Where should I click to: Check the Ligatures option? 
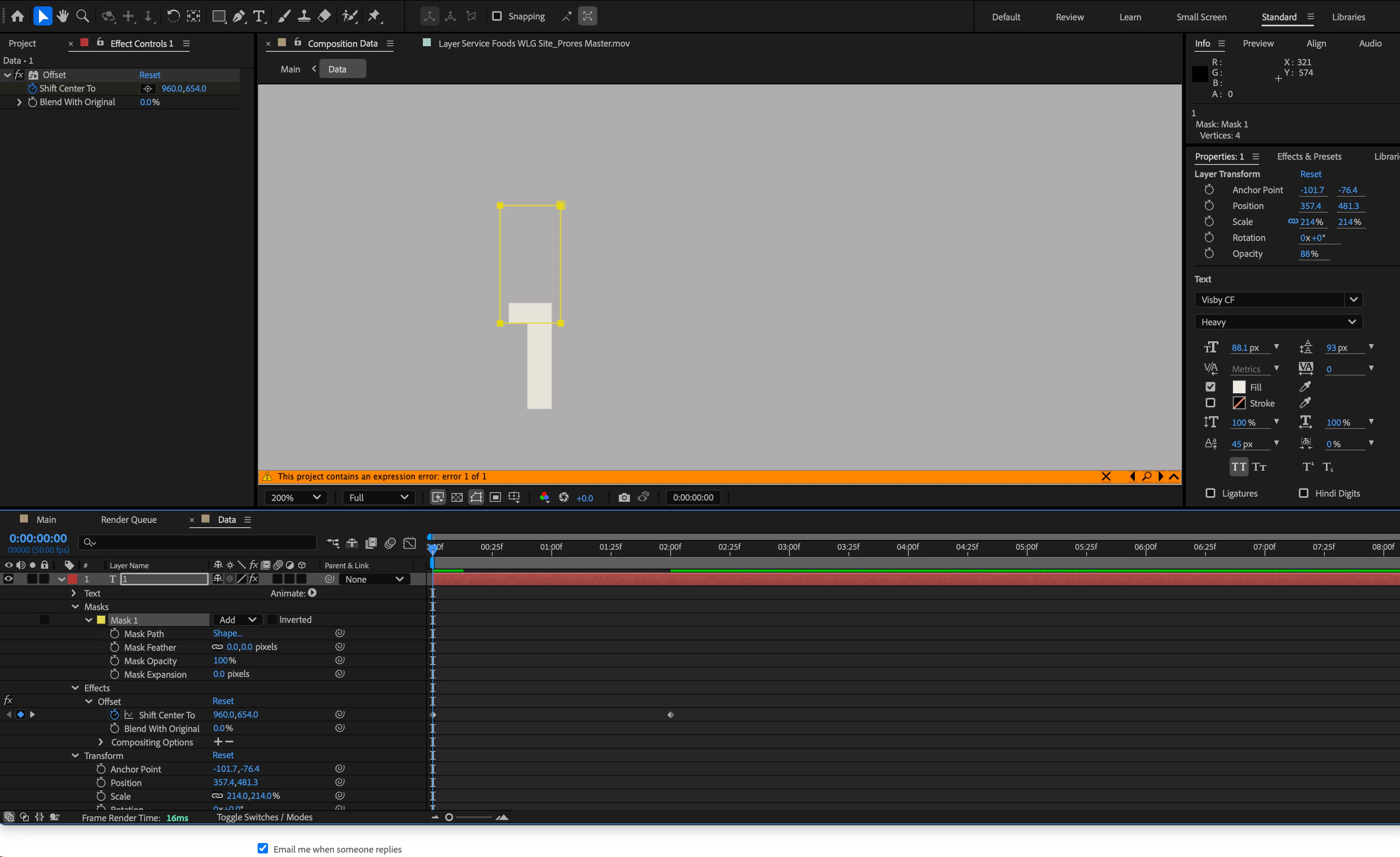(x=1210, y=493)
